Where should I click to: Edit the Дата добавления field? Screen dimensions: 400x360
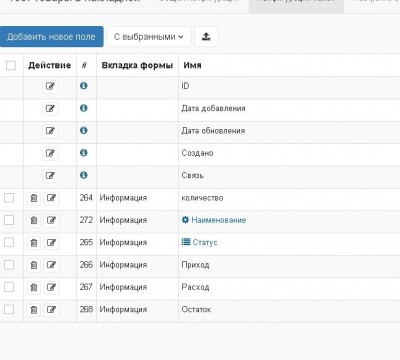50,109
